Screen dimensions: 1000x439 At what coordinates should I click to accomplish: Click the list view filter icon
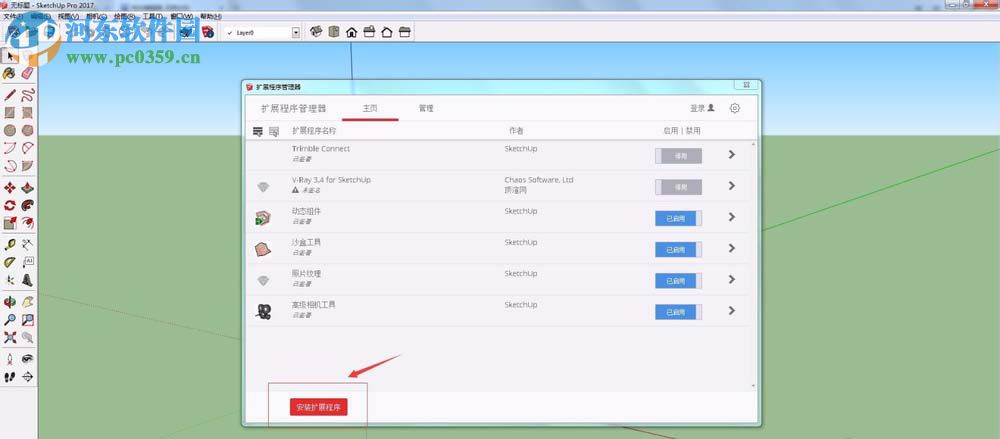pos(258,131)
